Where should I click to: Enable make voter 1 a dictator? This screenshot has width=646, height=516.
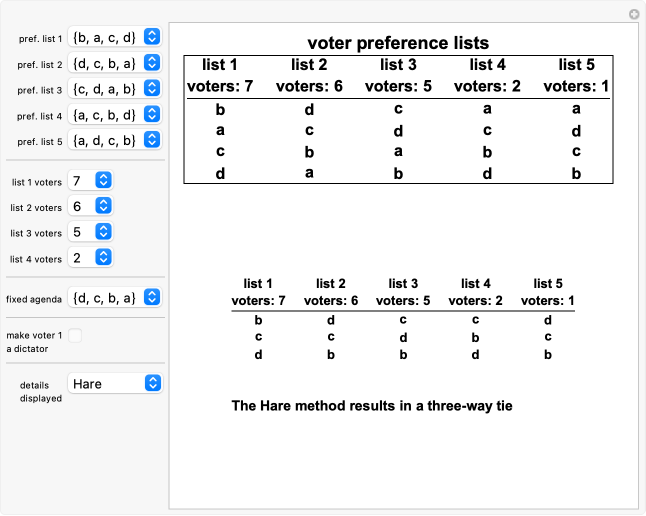75,336
